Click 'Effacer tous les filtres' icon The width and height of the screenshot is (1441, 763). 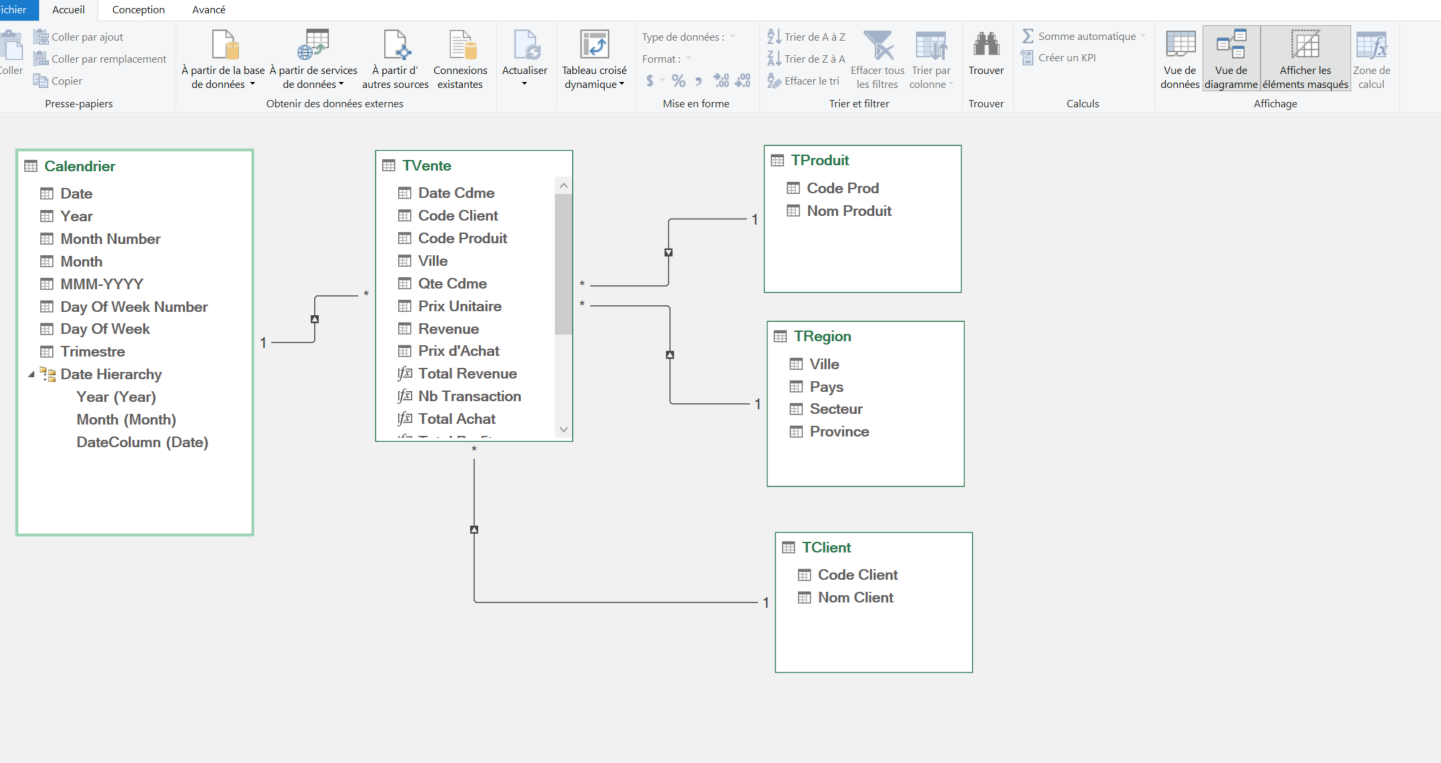pyautogui.click(x=878, y=46)
